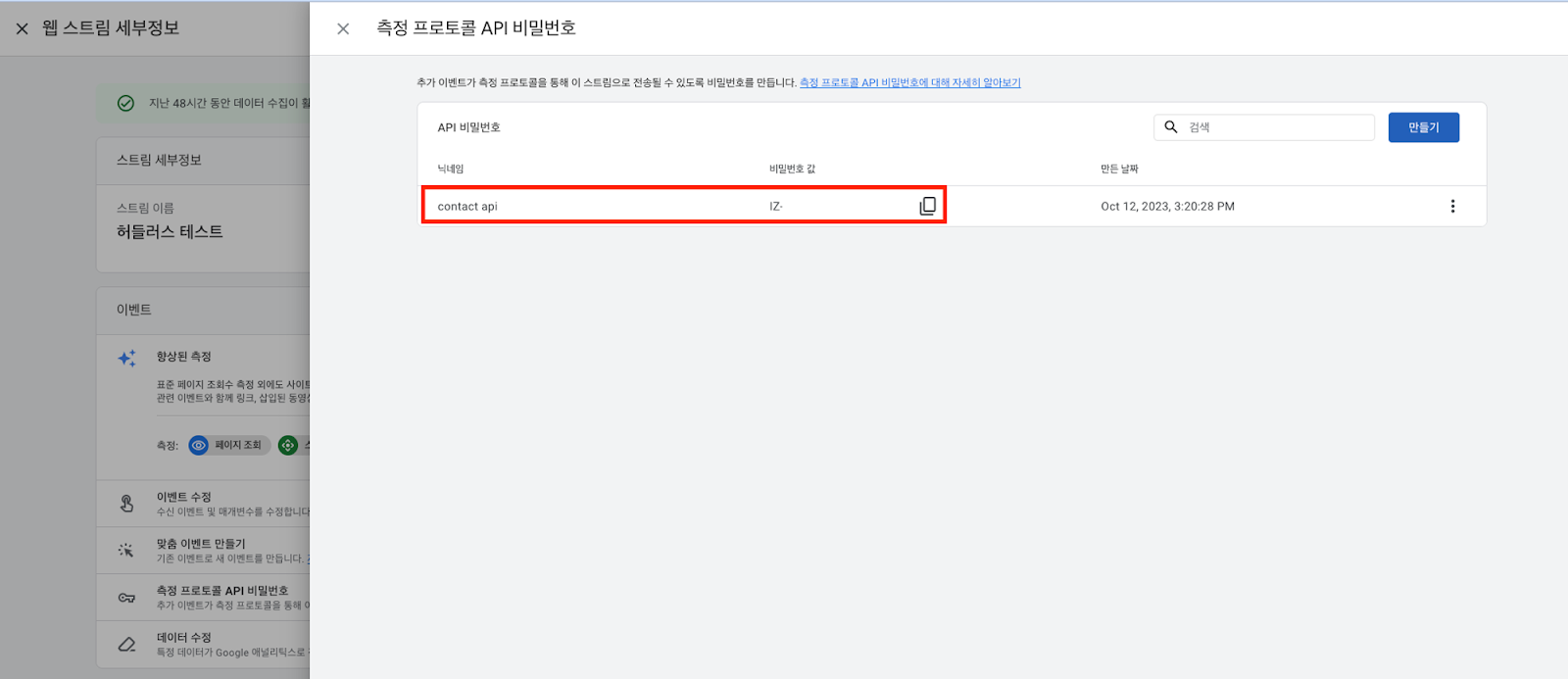Image resolution: width=1568 pixels, height=679 pixels.
Task: Click the 스트림 세부정보 section header
Action: [160, 160]
